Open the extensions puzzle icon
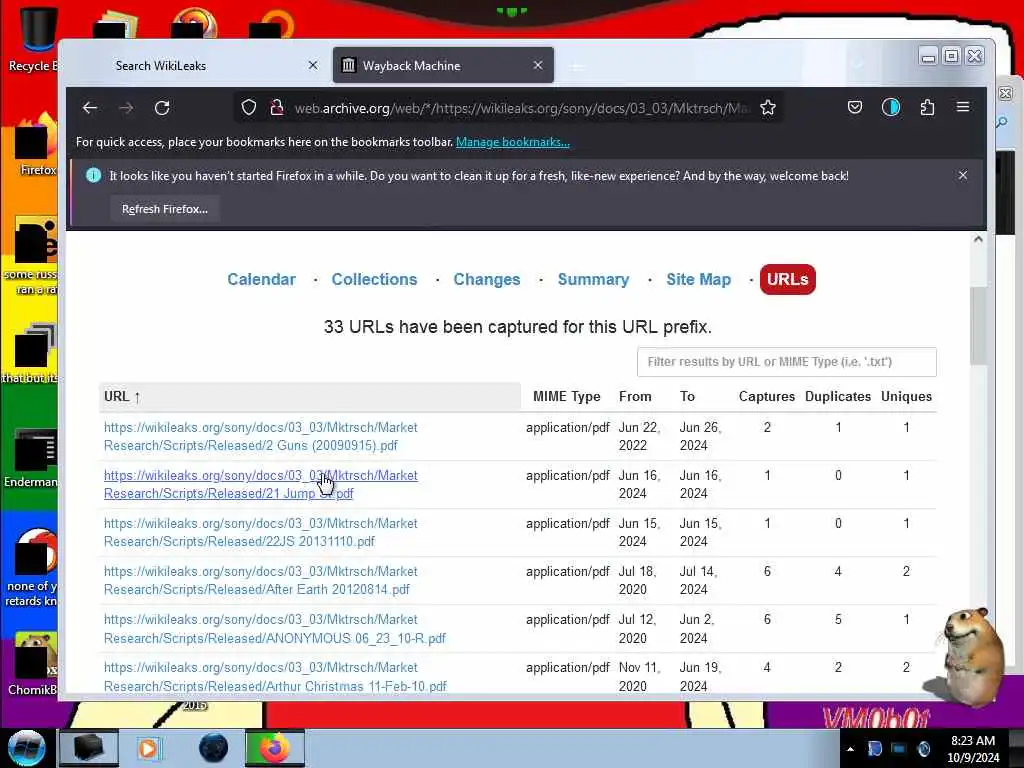Image resolution: width=1024 pixels, height=768 pixels. click(x=927, y=107)
